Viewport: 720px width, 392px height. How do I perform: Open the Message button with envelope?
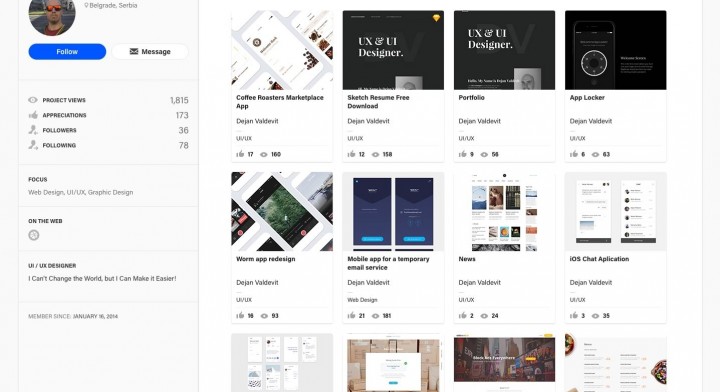click(x=150, y=51)
